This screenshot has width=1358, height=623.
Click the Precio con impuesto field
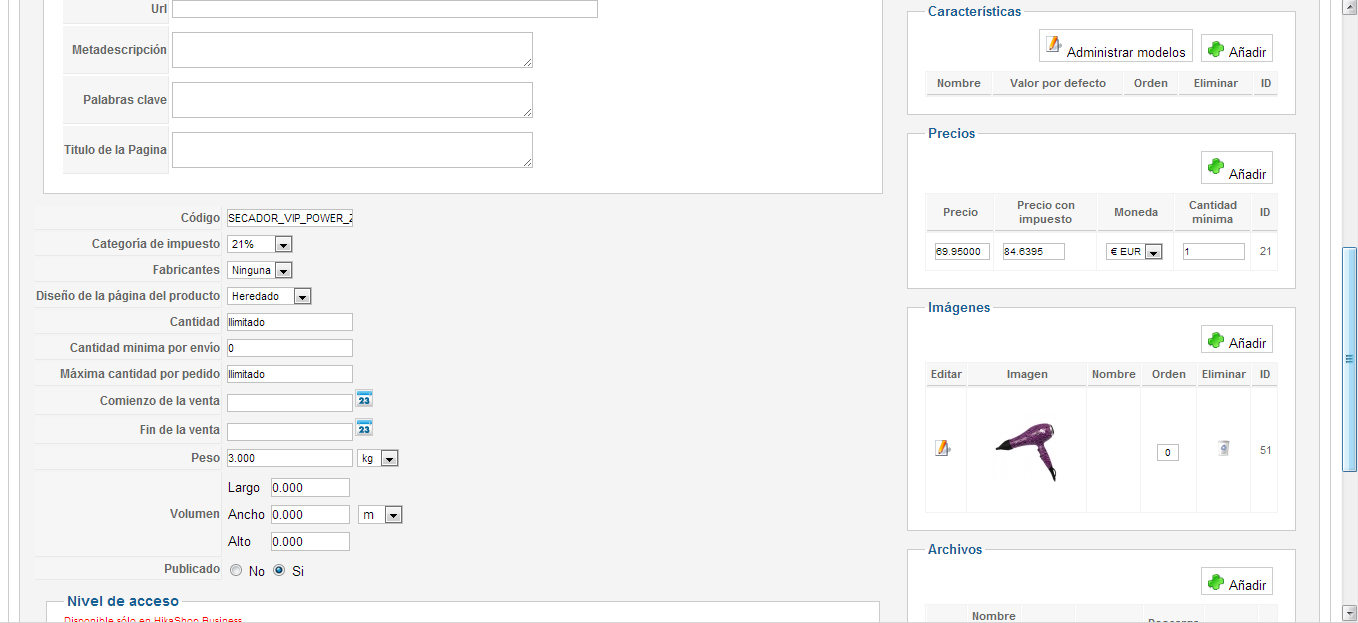click(x=1034, y=252)
